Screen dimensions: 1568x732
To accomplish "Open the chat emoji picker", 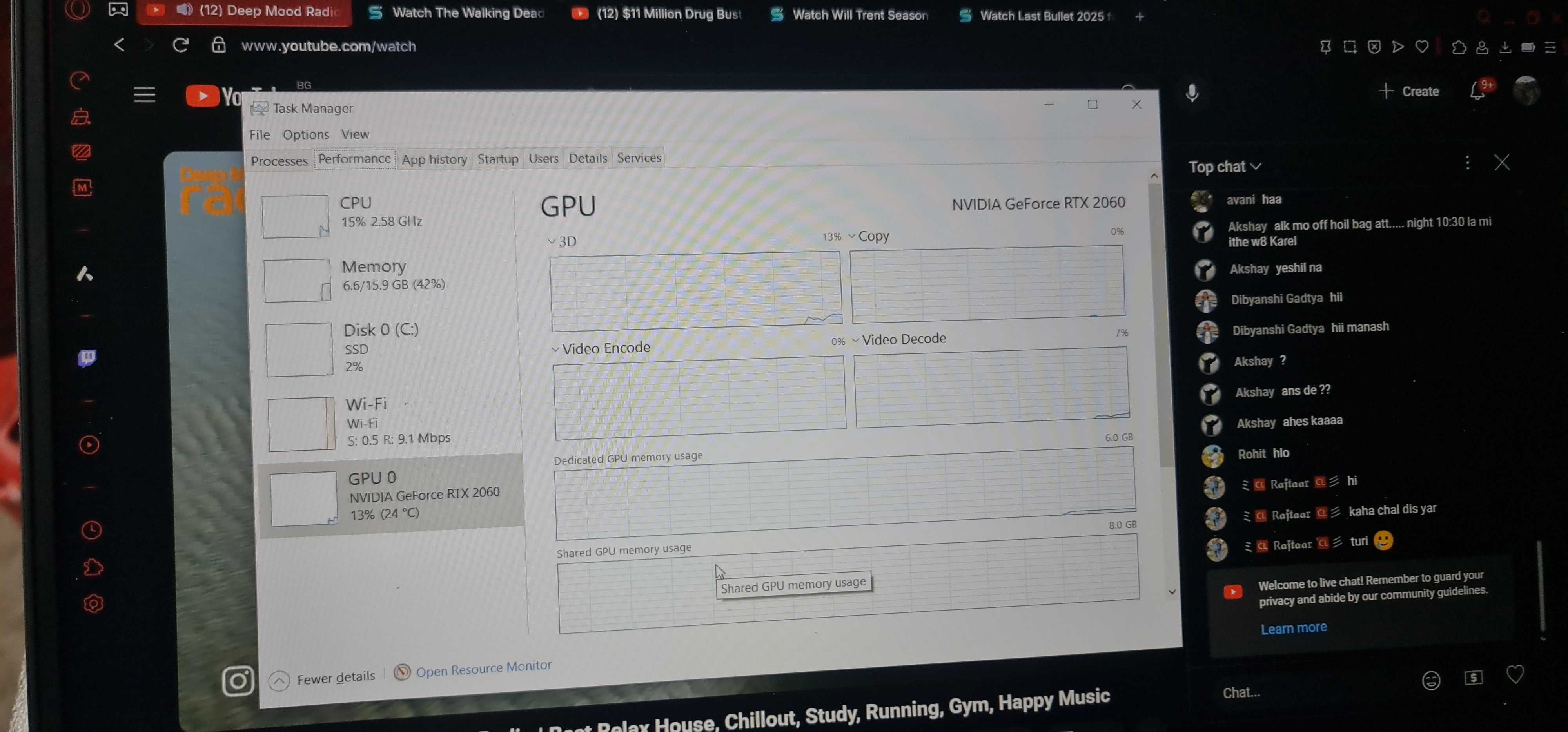I will 1430,680.
